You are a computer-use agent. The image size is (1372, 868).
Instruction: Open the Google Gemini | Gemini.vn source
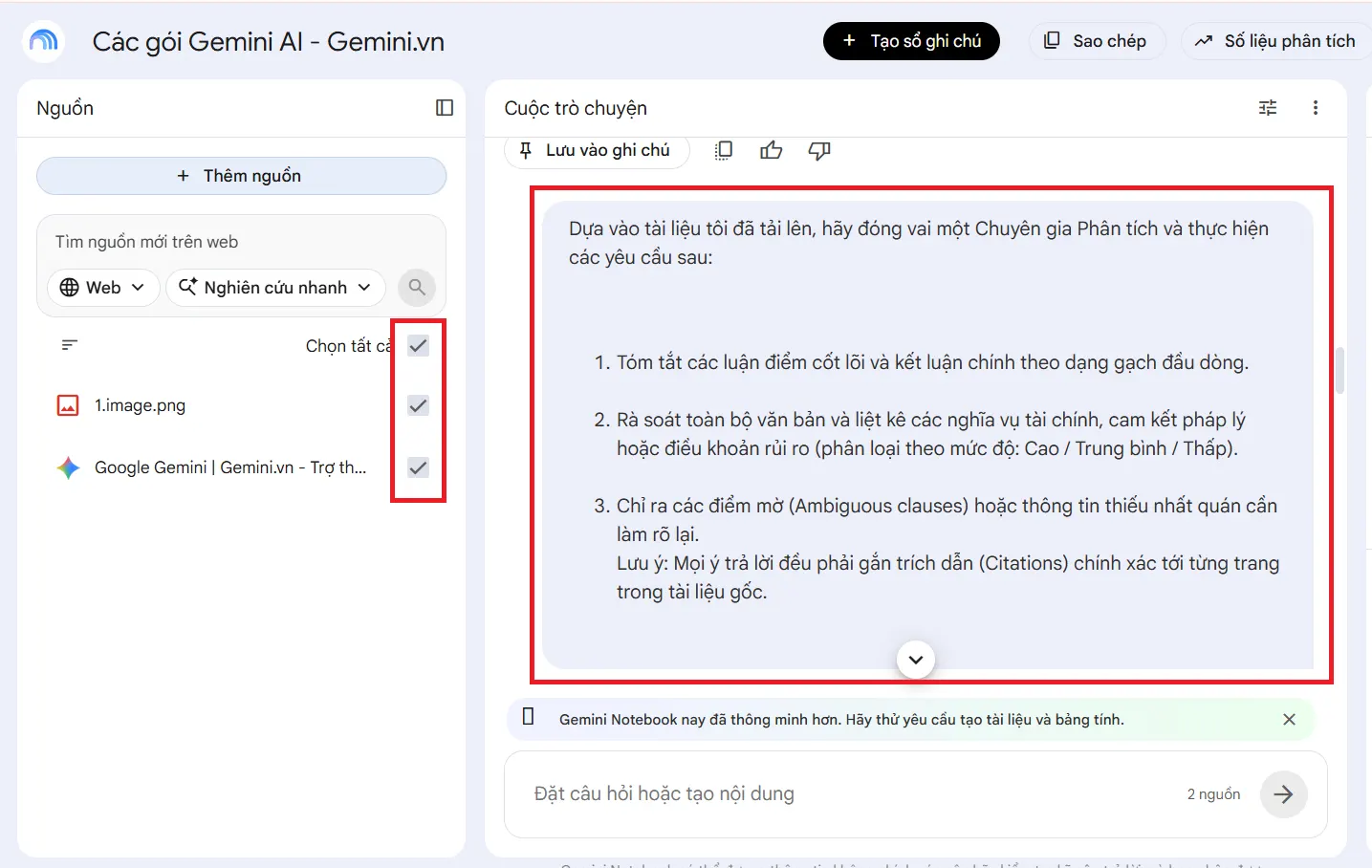point(230,467)
